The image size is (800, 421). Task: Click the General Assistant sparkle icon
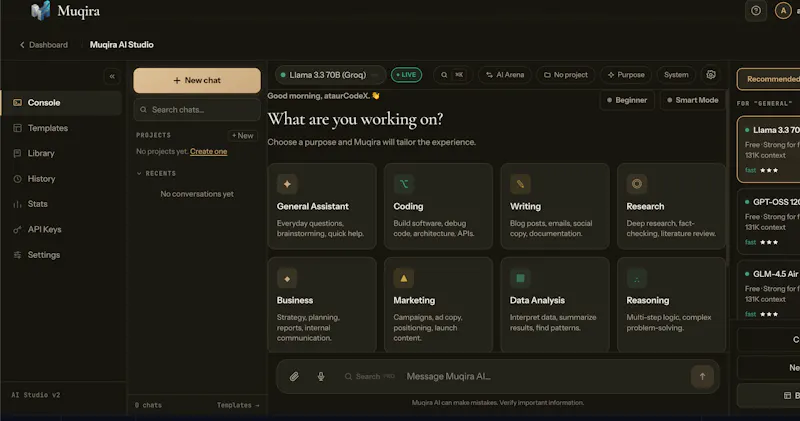click(287, 184)
